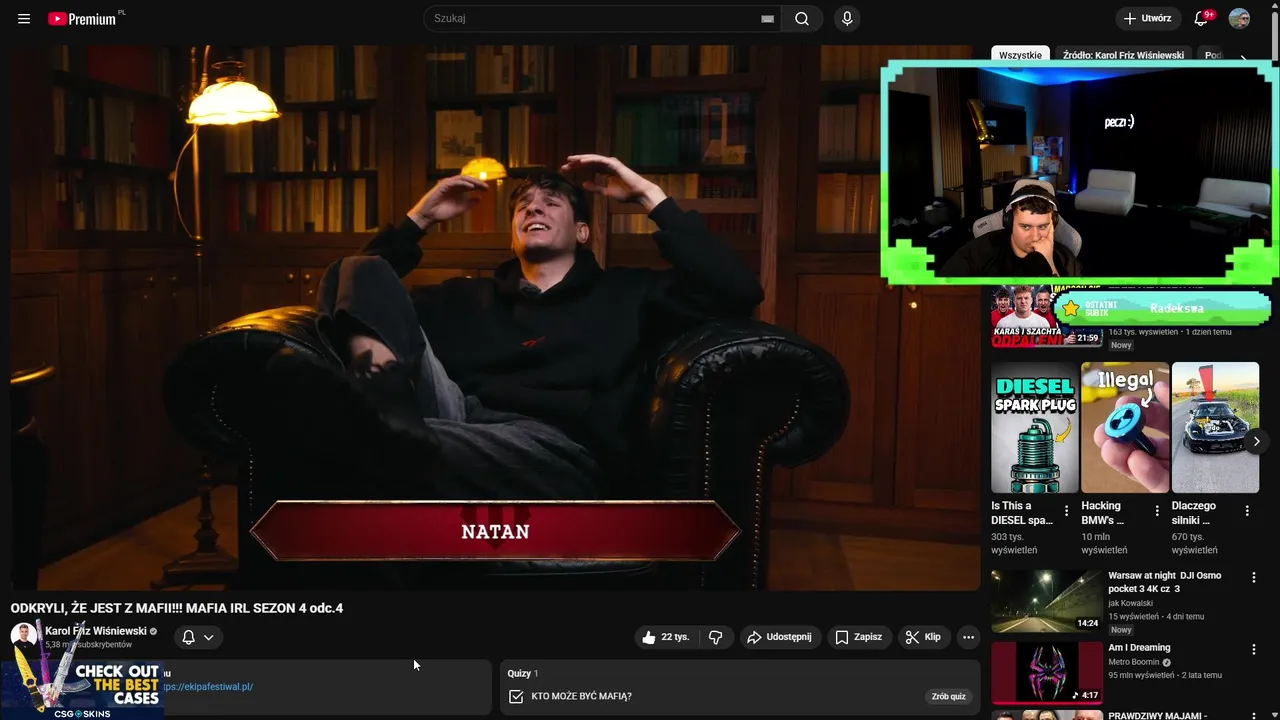Click the KTO MOŻE BYĆ MAFIĄ? quiz text

point(581,696)
